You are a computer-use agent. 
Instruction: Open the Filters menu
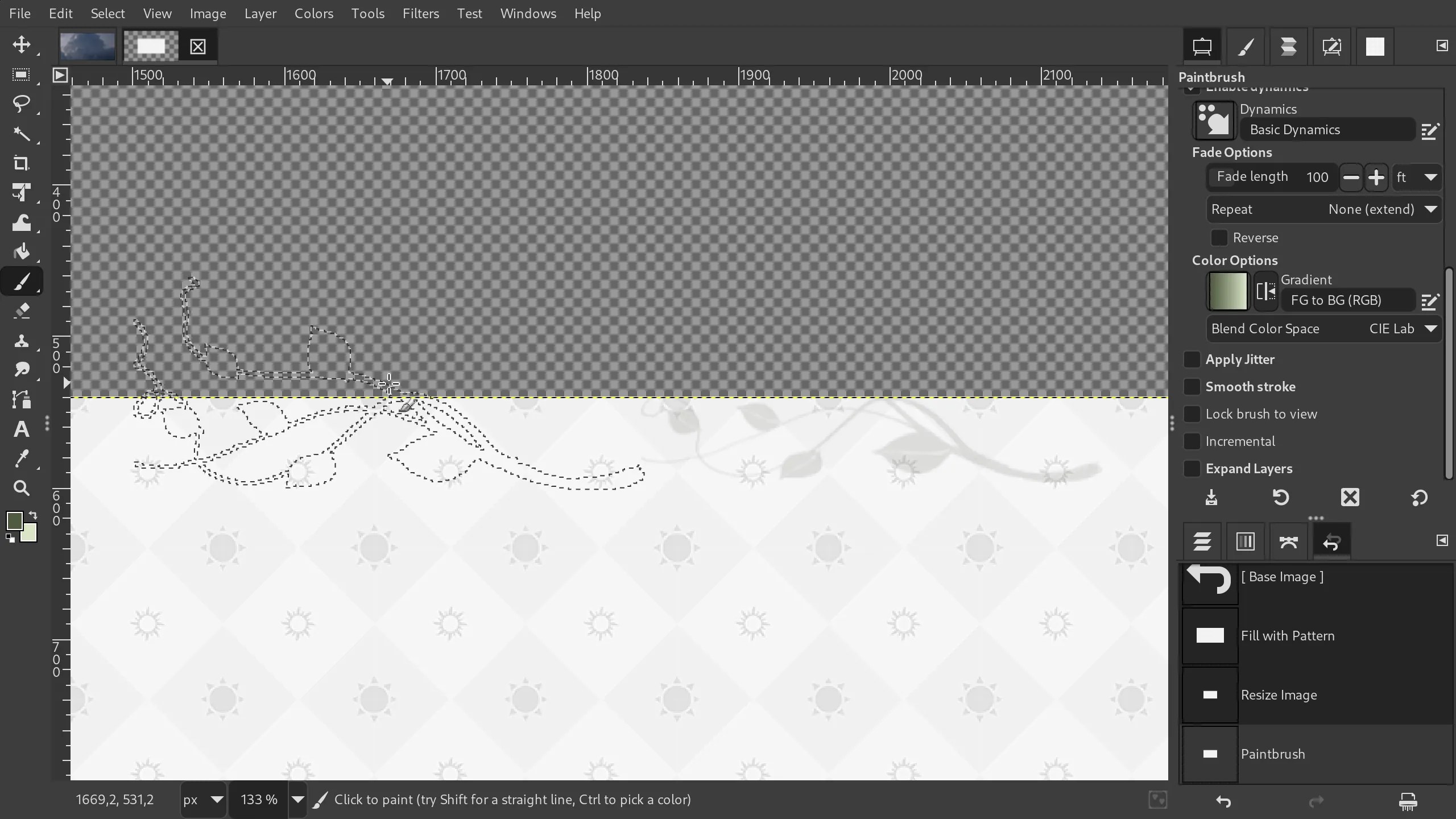pyautogui.click(x=420, y=14)
